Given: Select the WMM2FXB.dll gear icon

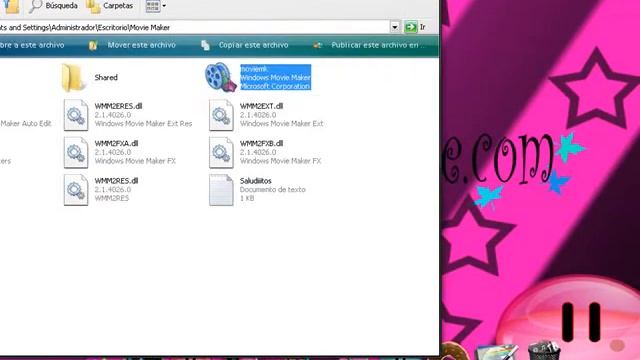Looking at the screenshot, I should [221, 153].
